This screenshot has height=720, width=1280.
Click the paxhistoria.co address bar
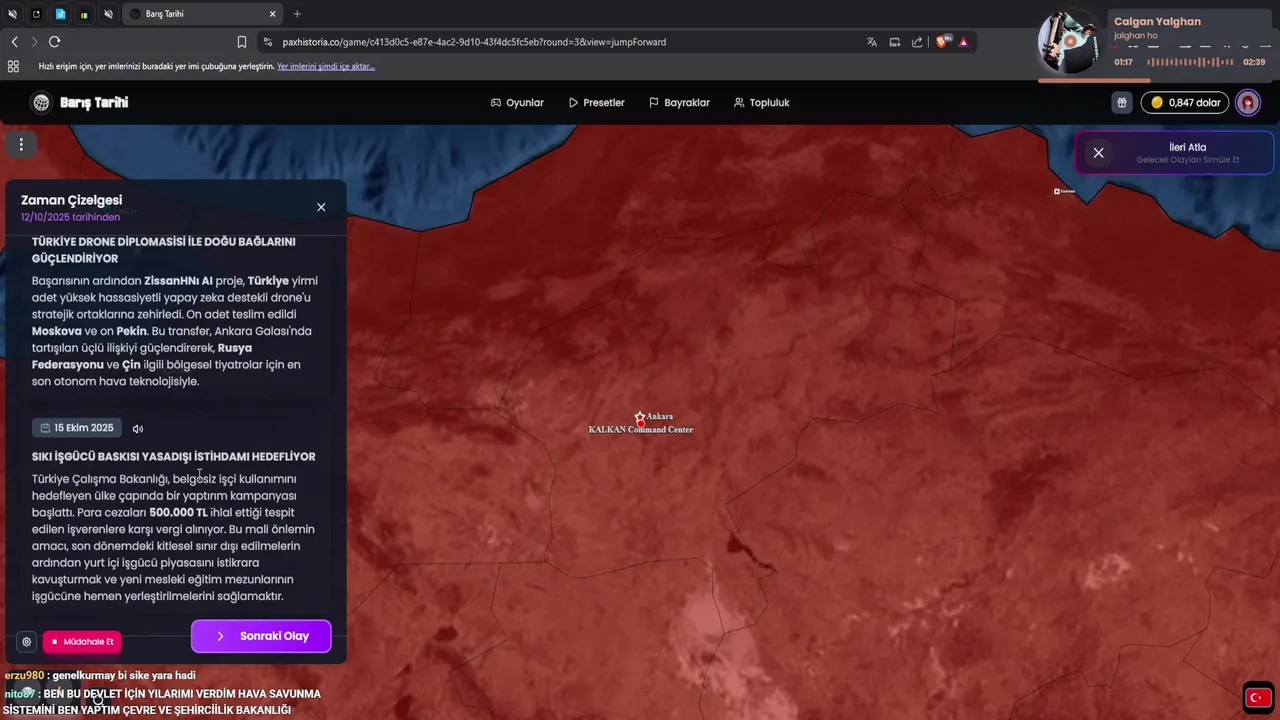coord(474,42)
